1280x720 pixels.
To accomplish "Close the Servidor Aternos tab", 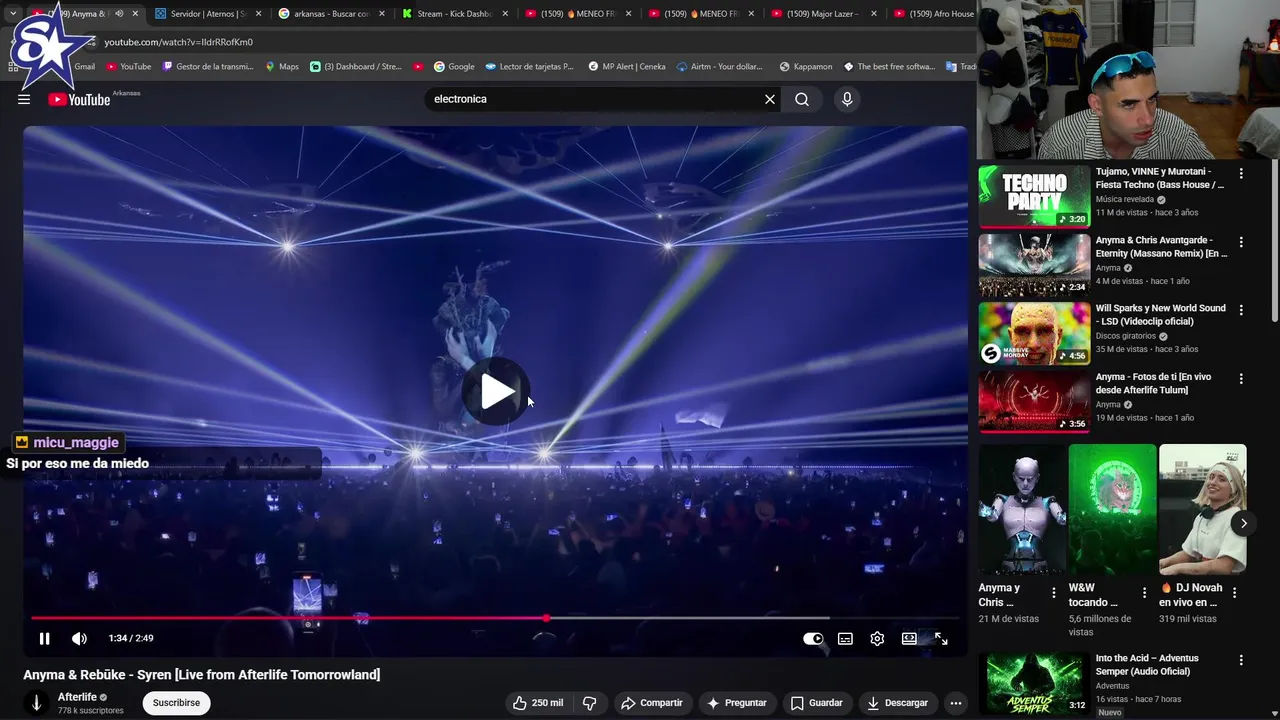I will 258,14.
